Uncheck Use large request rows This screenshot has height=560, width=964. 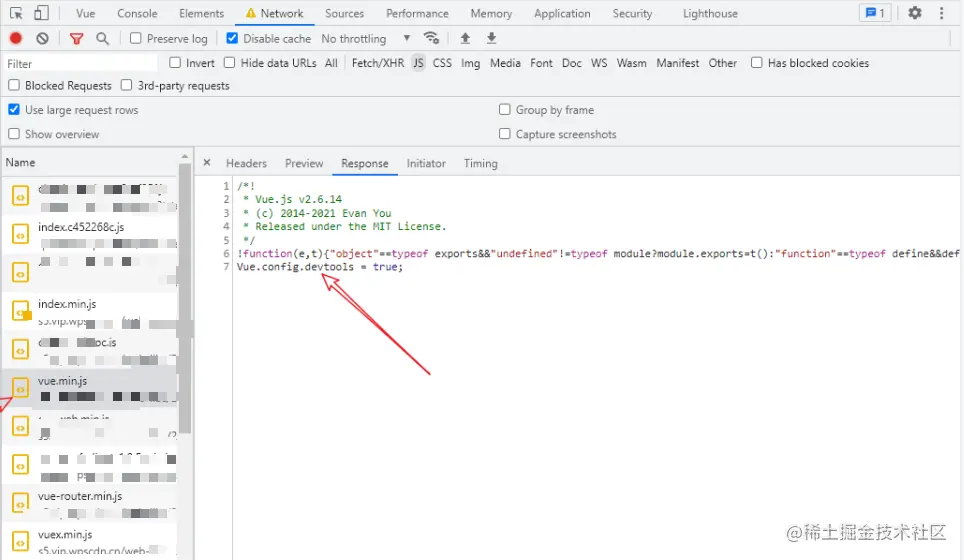[14, 109]
